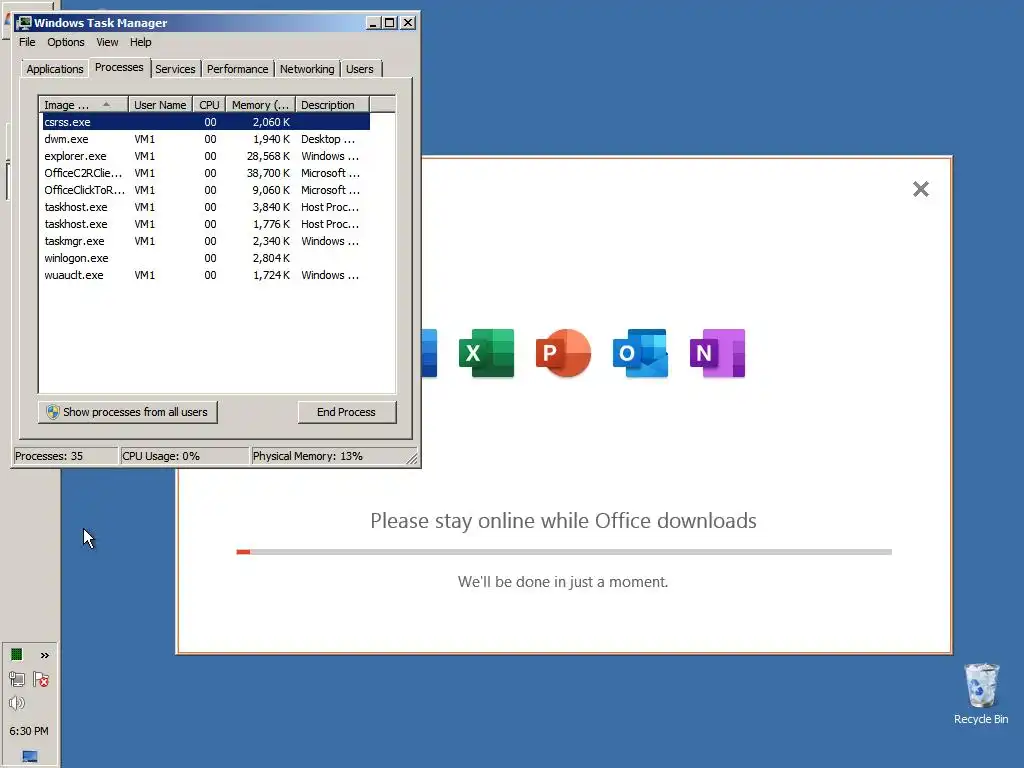Switch to the Applications tab
The width and height of the screenshot is (1024, 768).
55,69
